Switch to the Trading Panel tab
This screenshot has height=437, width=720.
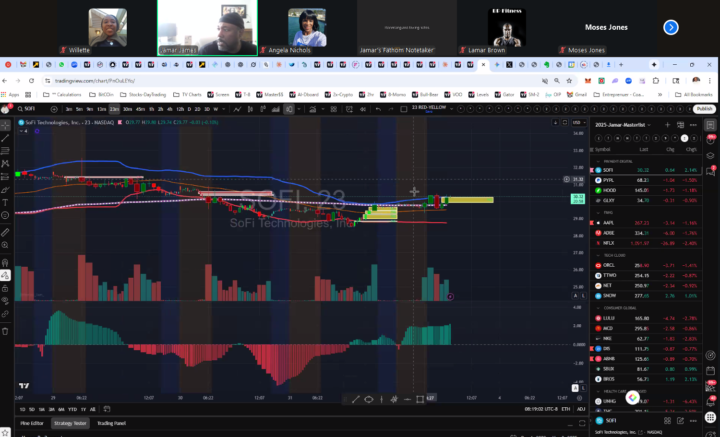[x=111, y=423]
